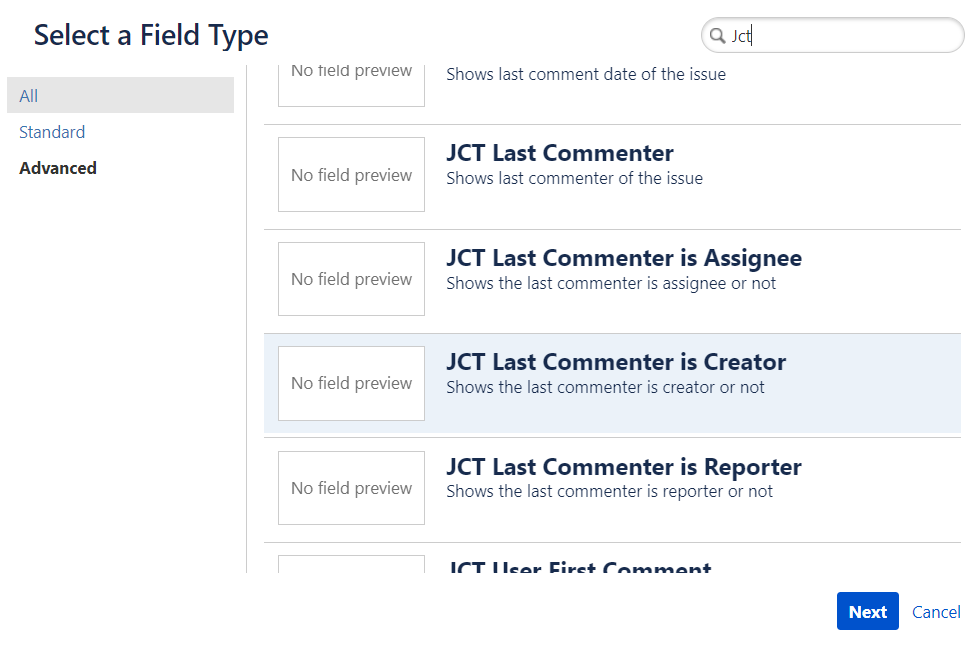Focus the field type search box

tap(833, 35)
